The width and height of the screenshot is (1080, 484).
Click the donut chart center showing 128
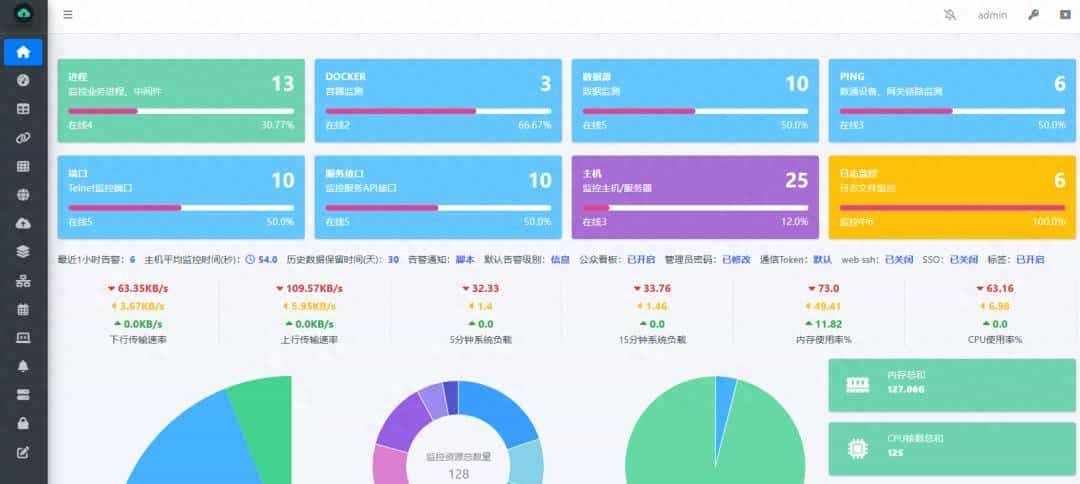pyautogui.click(x=459, y=474)
